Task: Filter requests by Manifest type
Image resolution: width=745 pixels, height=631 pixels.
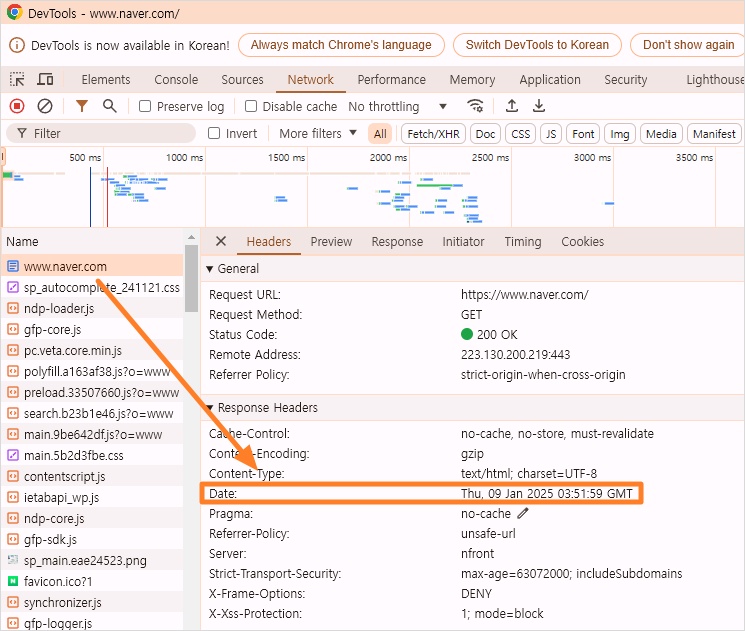Action: (714, 134)
